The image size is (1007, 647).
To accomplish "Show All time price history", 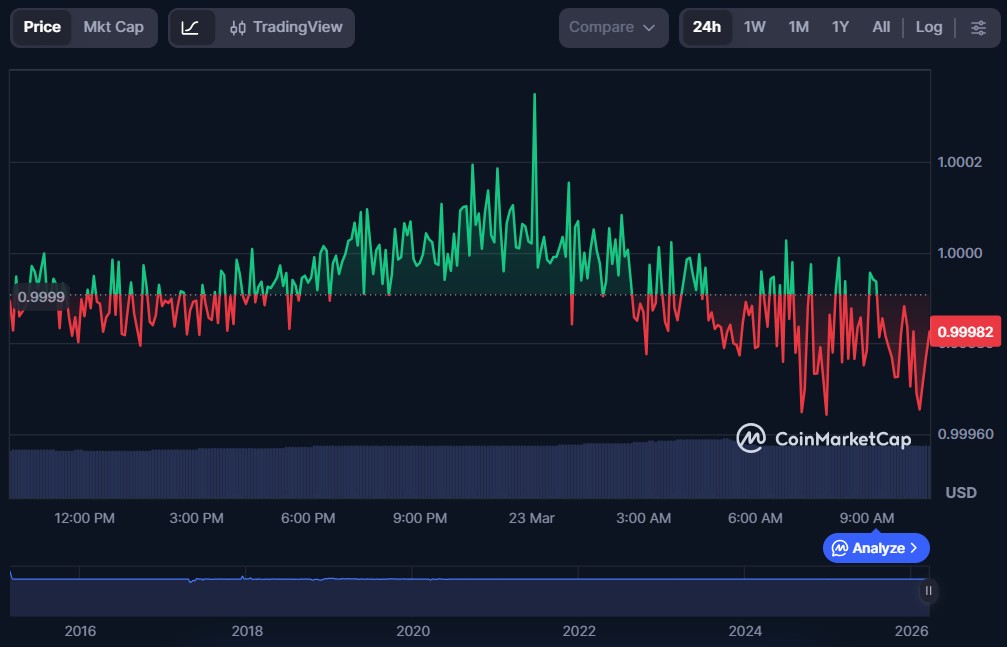I will point(881,28).
